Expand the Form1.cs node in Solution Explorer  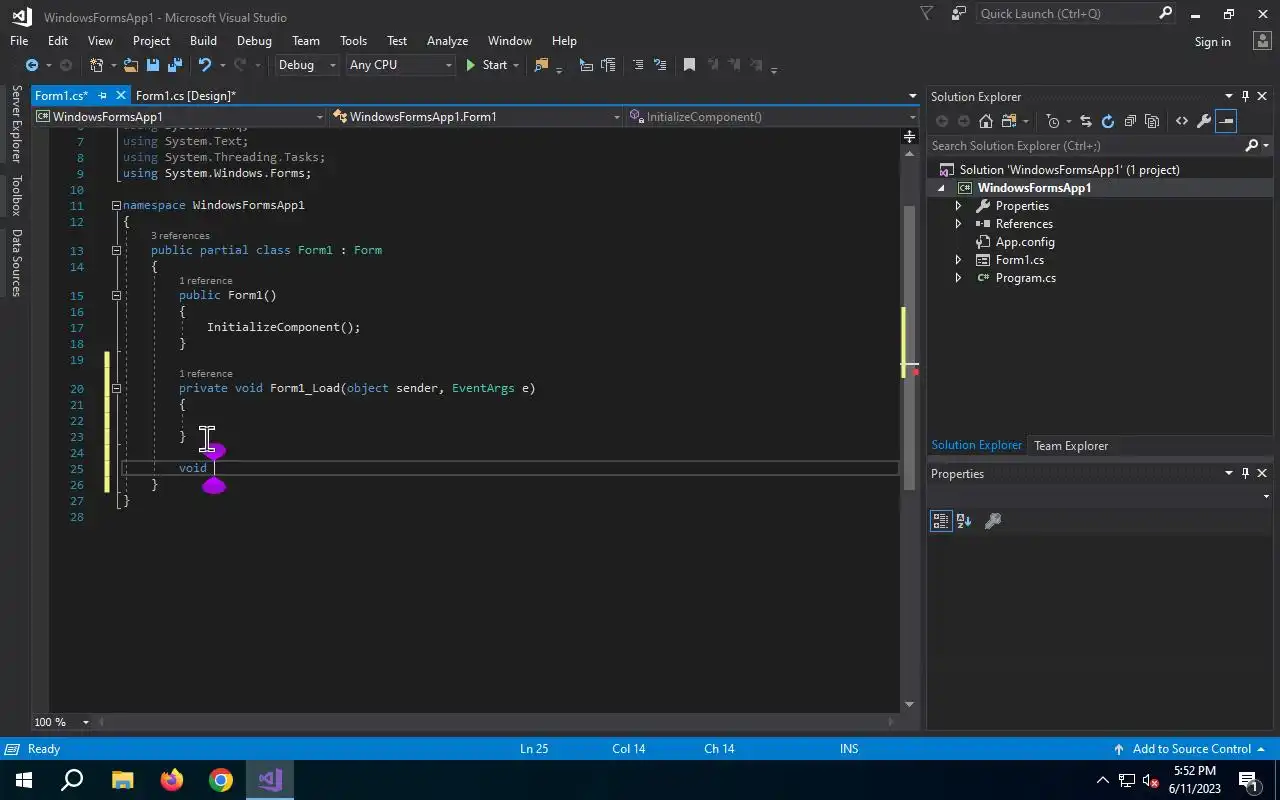click(958, 260)
